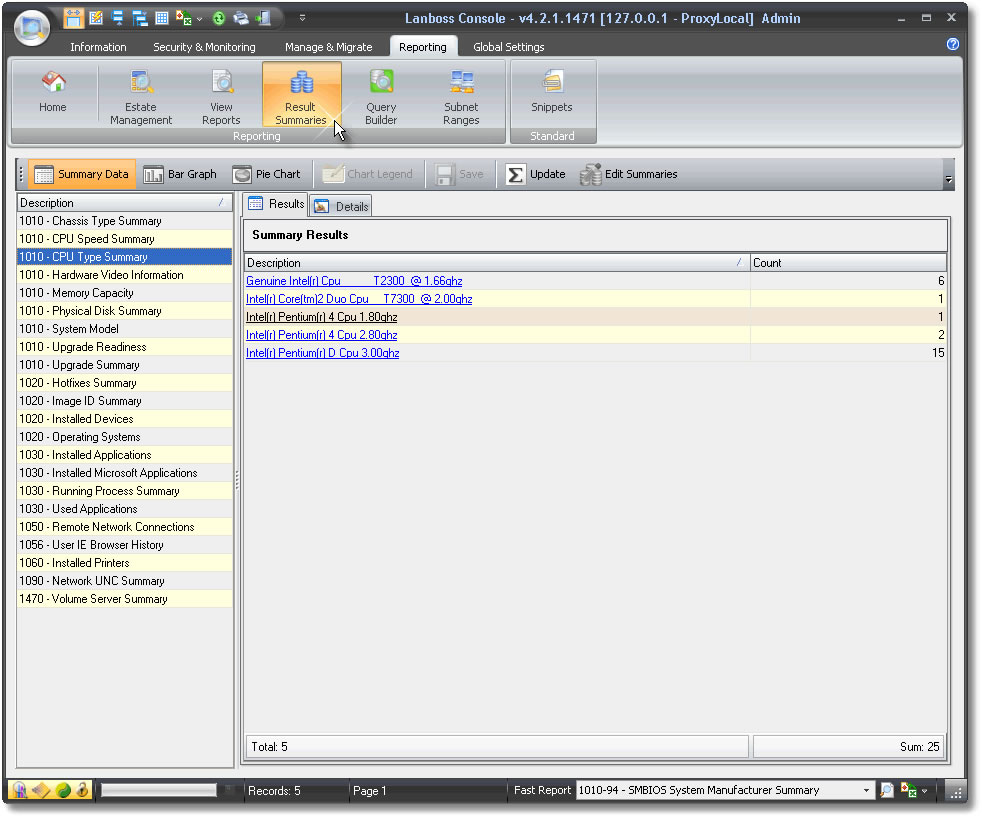Select 1050 - Remote Network Connections

[x=125, y=527]
